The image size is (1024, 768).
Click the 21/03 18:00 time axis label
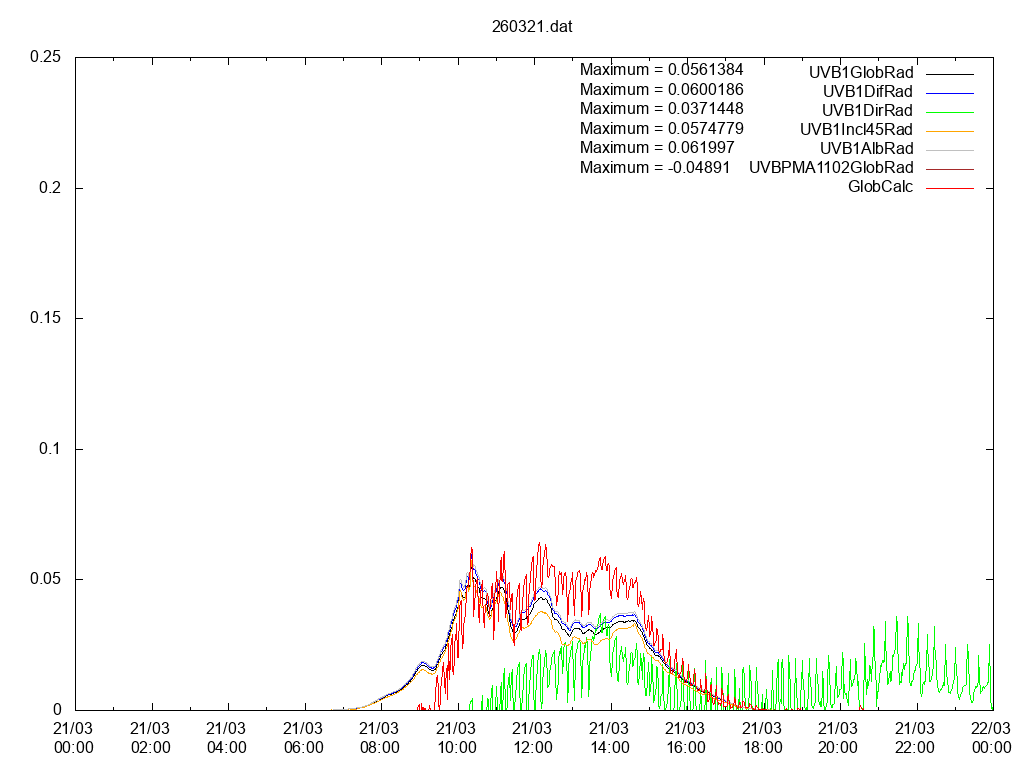(762, 738)
